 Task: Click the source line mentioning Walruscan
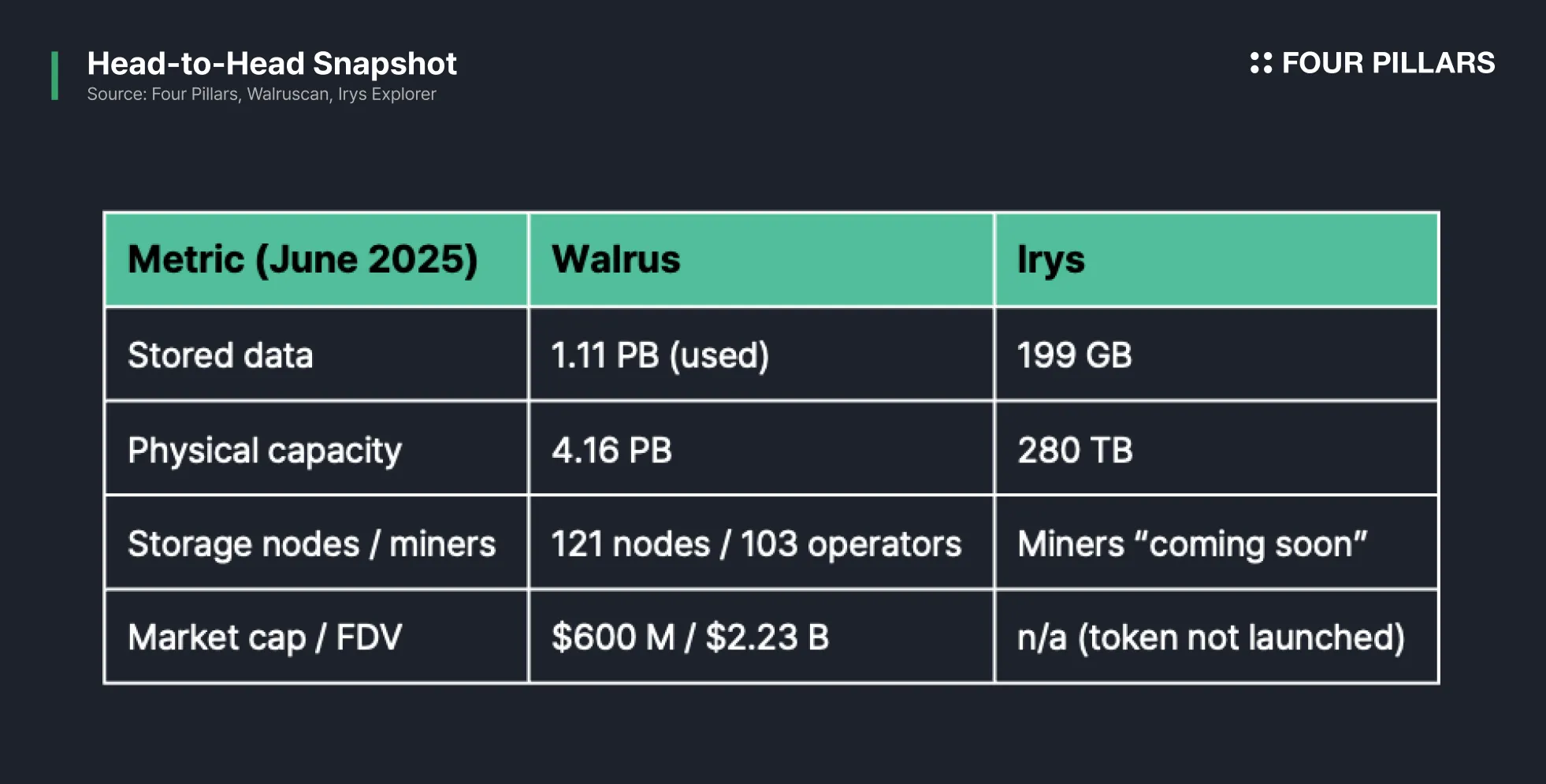click(x=261, y=95)
